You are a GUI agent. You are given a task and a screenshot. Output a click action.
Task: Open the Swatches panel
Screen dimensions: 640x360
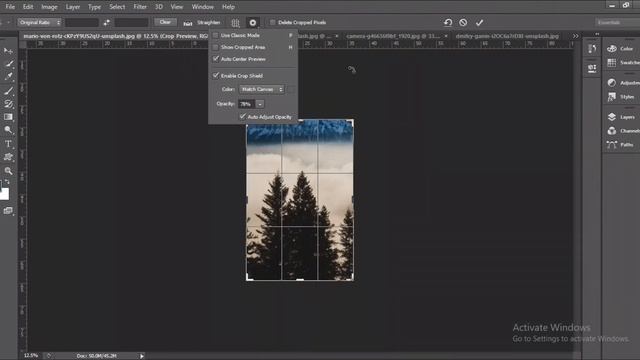[x=622, y=62]
